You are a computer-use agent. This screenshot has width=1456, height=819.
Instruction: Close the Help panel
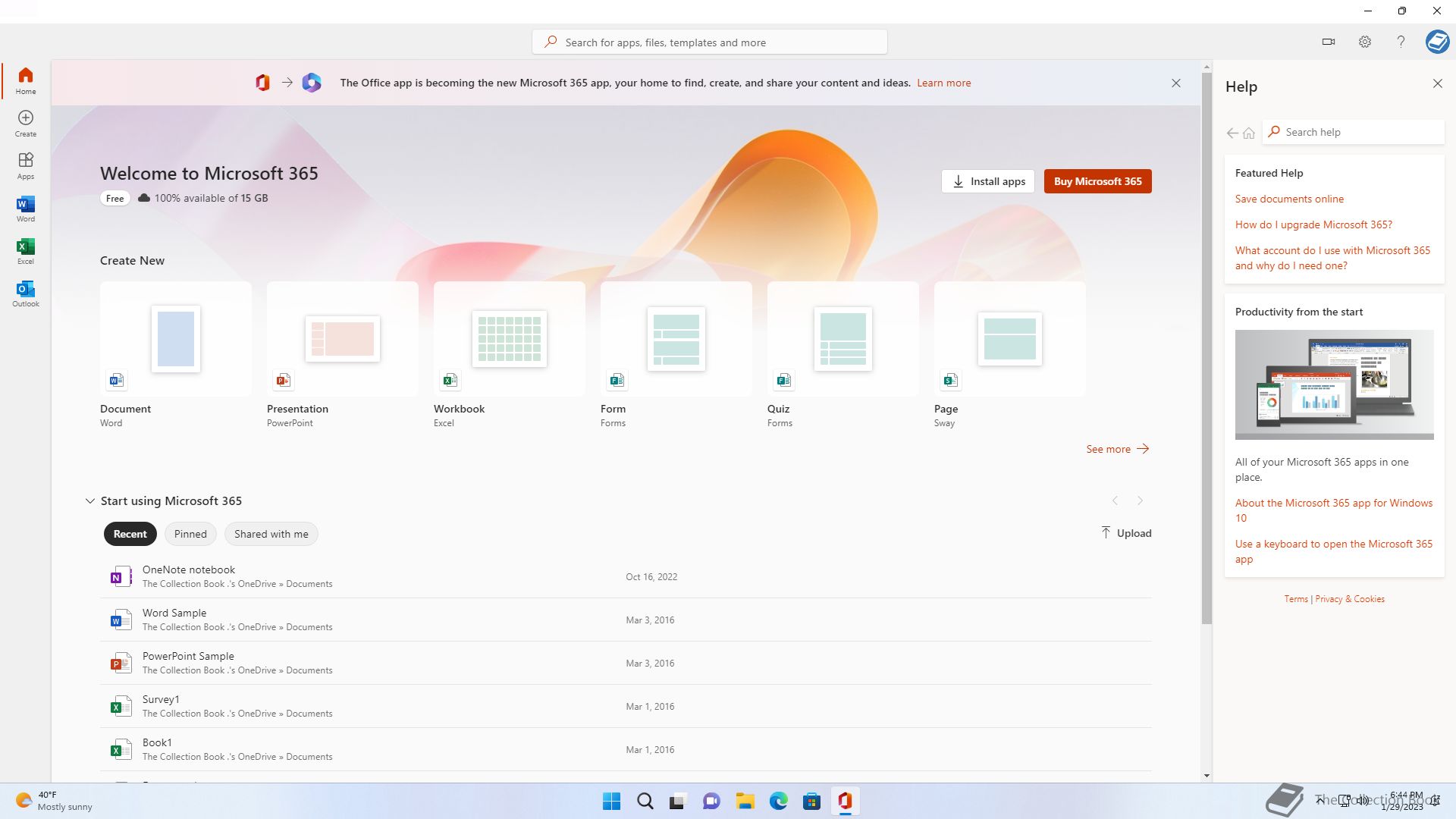(1437, 83)
